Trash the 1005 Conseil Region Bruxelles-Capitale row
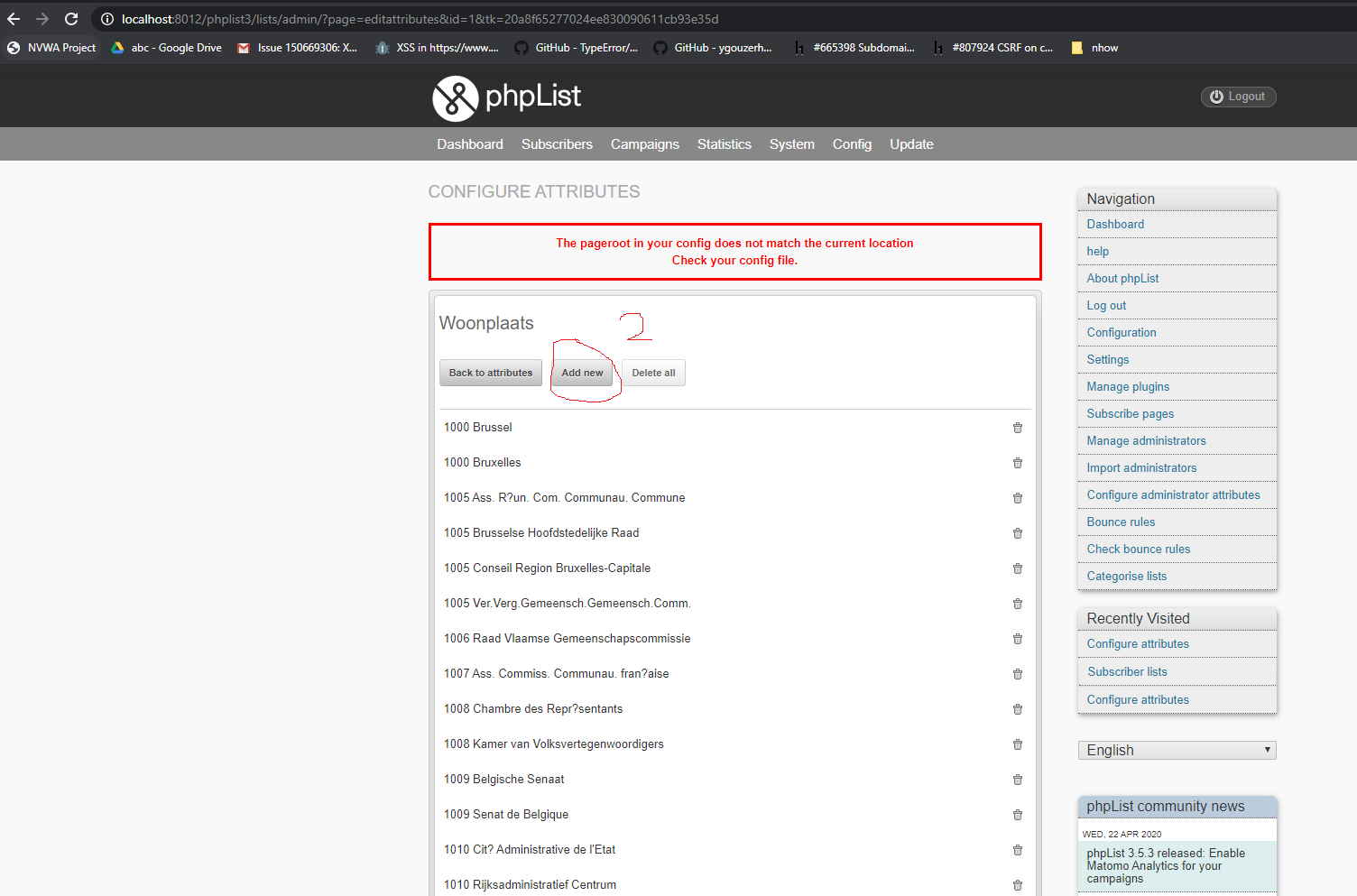The height and width of the screenshot is (896, 1357). click(1017, 568)
